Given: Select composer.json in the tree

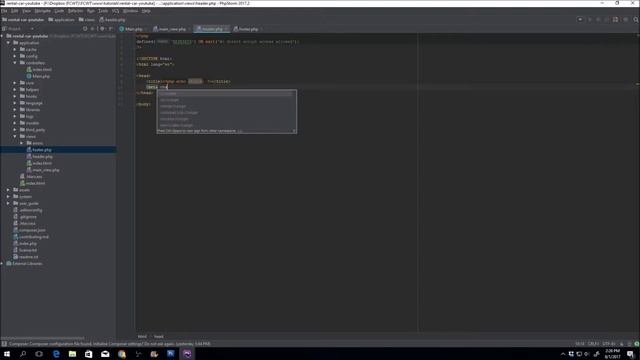Looking at the screenshot, I should pos(32,230).
